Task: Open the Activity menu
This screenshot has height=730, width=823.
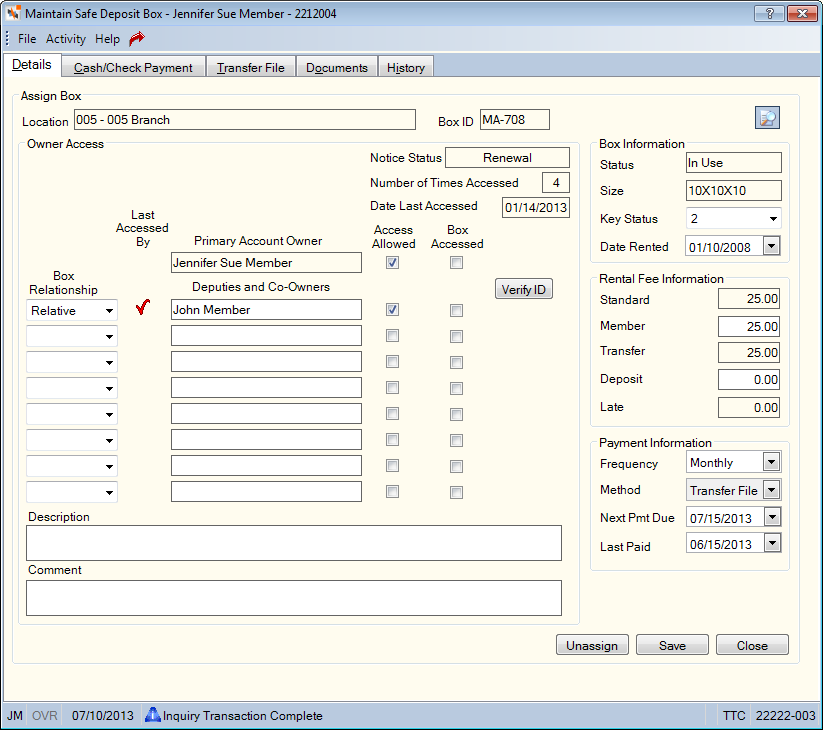Action: pyautogui.click(x=66, y=39)
